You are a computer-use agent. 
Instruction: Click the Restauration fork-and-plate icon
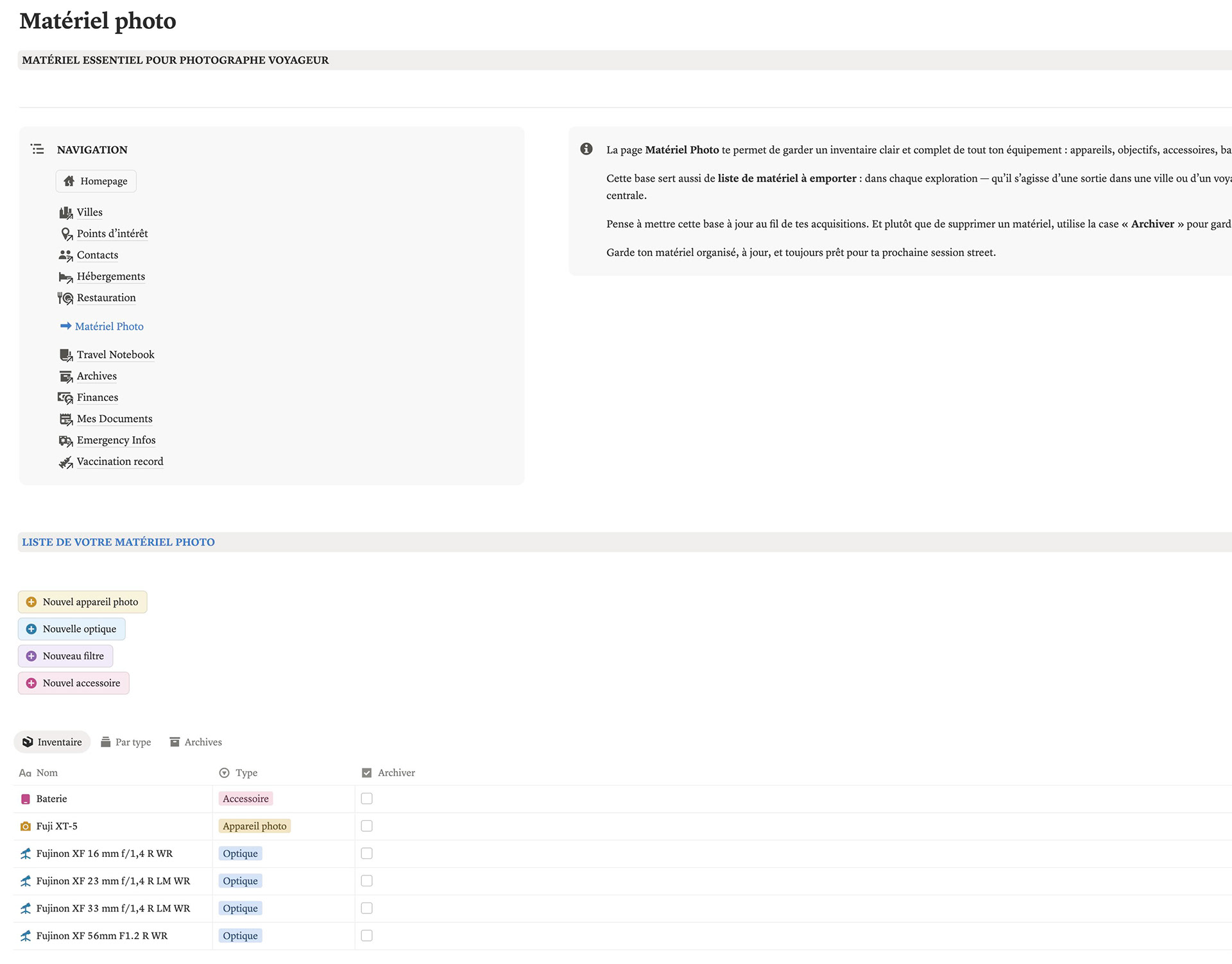click(65, 298)
